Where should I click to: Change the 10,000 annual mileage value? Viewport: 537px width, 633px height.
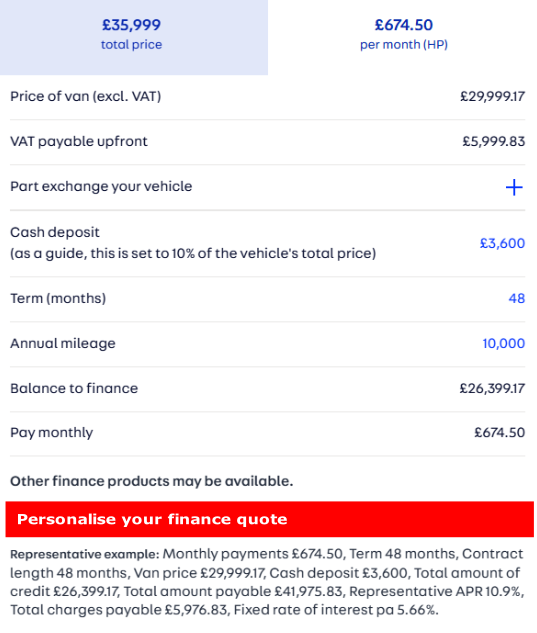pos(503,344)
